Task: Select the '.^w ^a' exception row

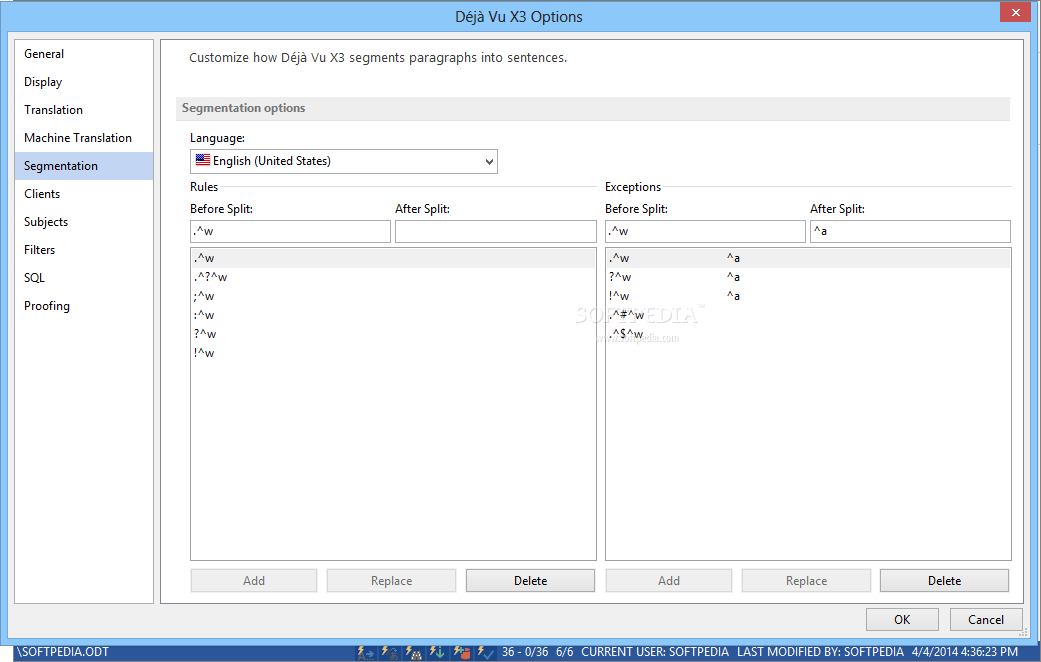Action: (808, 258)
